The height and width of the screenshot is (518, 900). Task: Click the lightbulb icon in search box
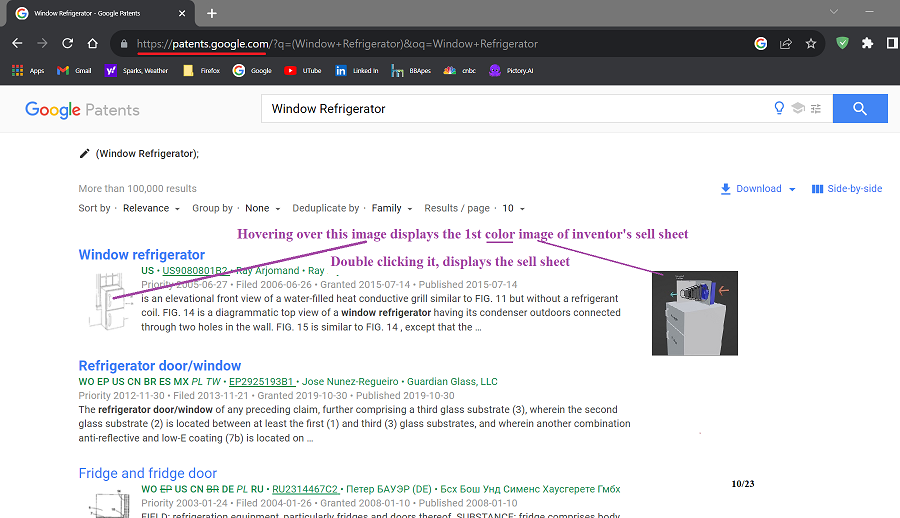pos(779,108)
